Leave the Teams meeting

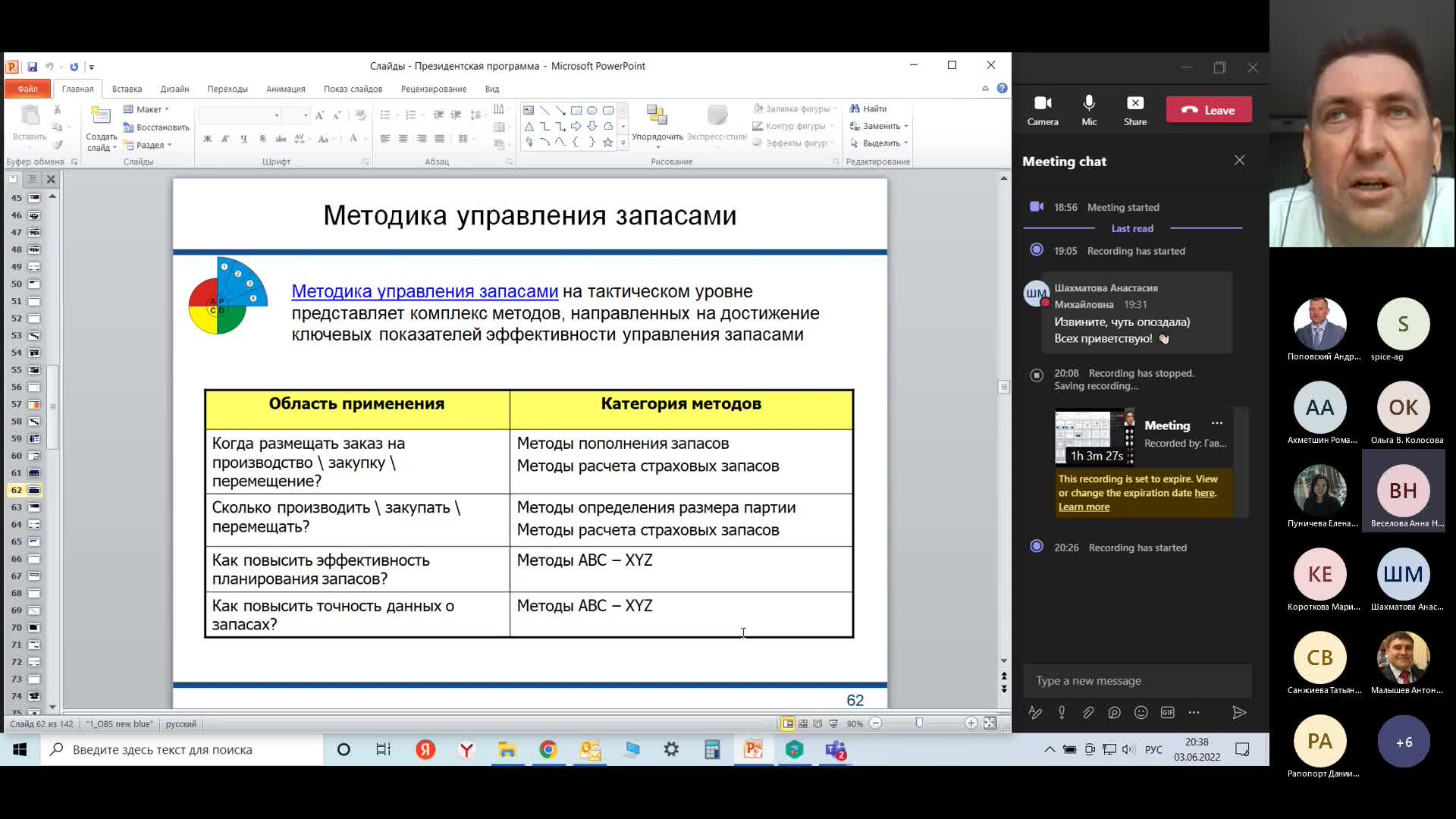[1209, 110]
